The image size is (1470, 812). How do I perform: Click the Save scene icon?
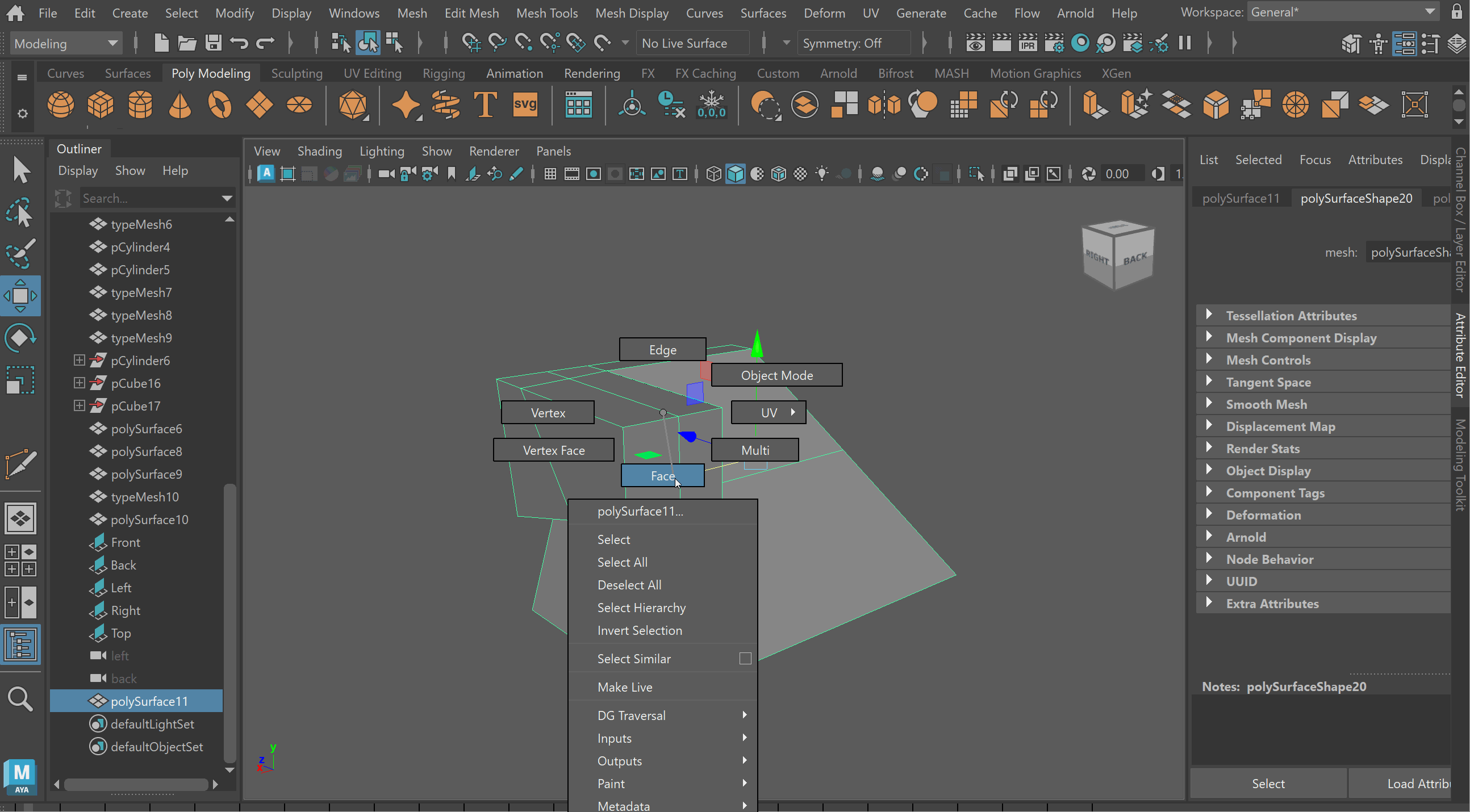(x=214, y=43)
